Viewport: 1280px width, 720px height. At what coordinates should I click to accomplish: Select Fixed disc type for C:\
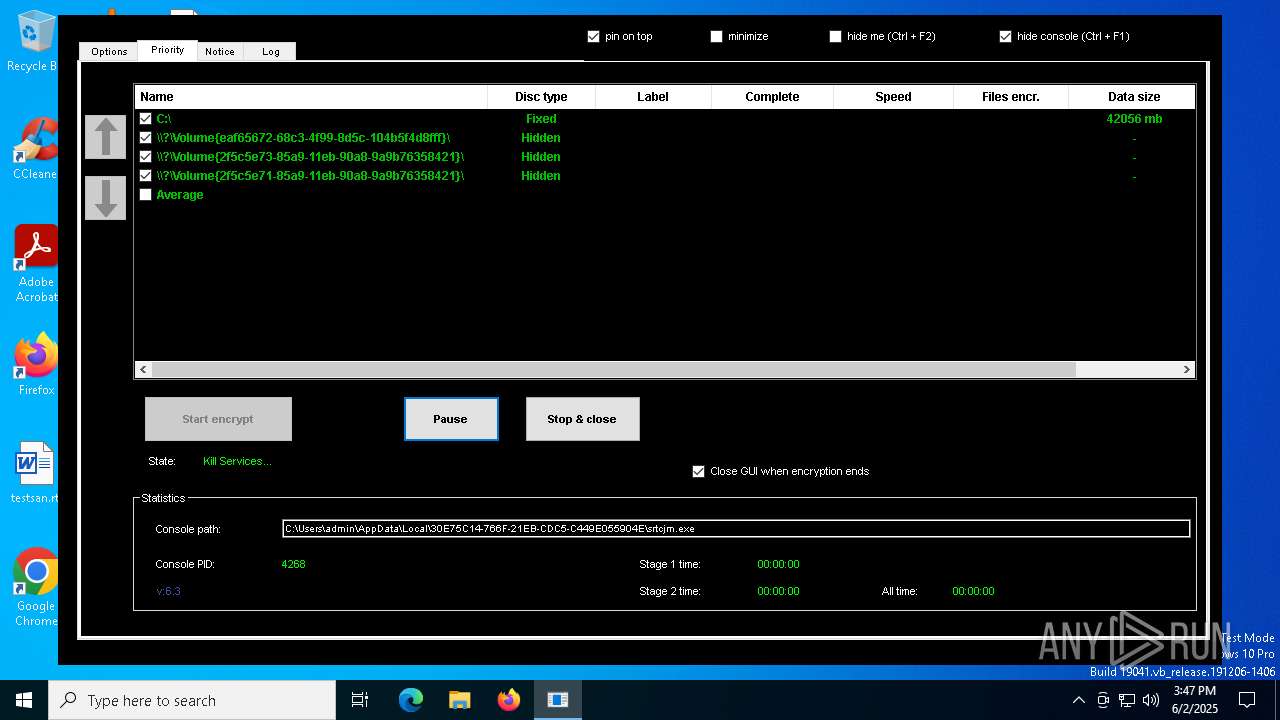pyautogui.click(x=541, y=119)
